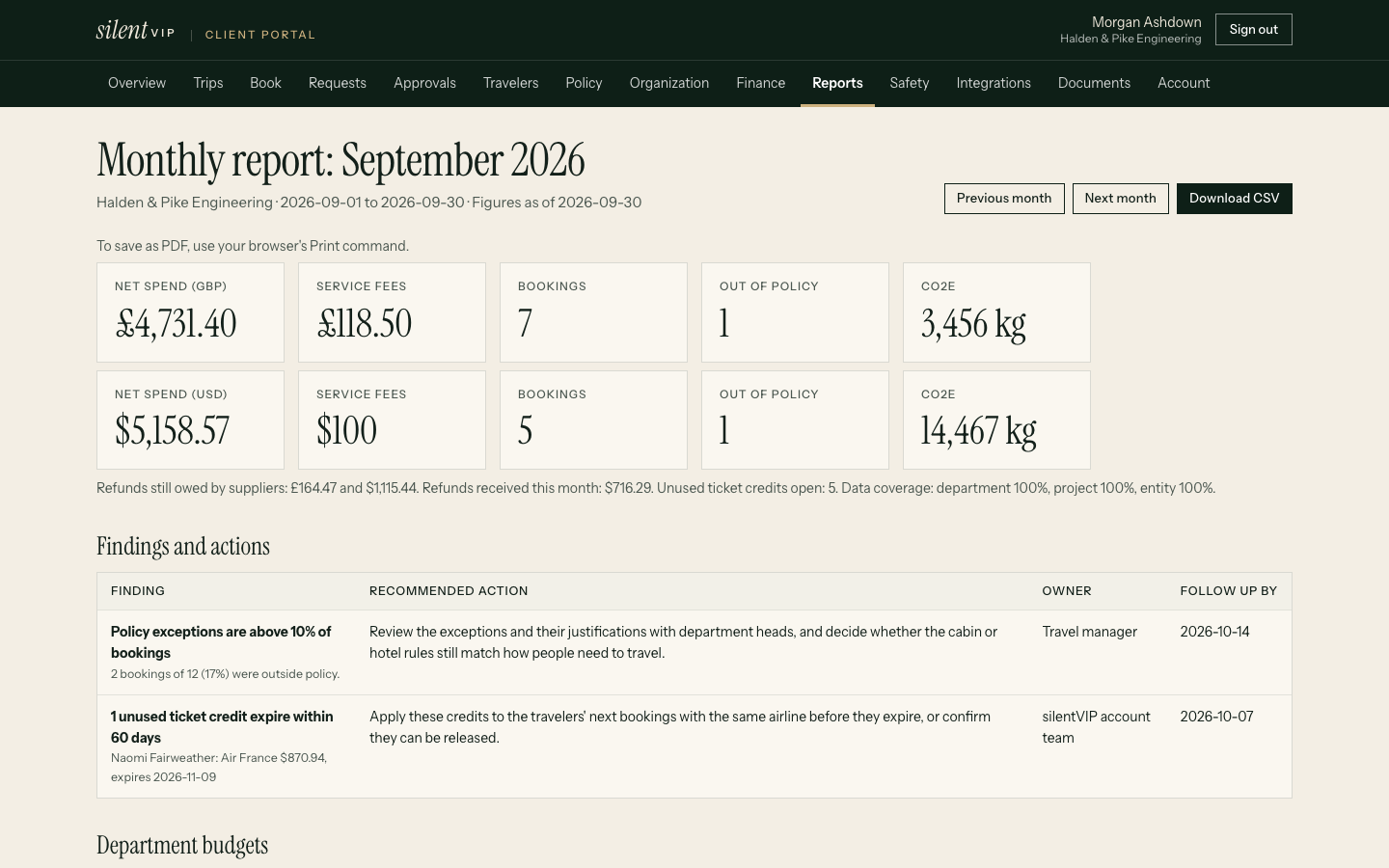Open the Overview tab
Screen dimensions: 1389x868
137,83
